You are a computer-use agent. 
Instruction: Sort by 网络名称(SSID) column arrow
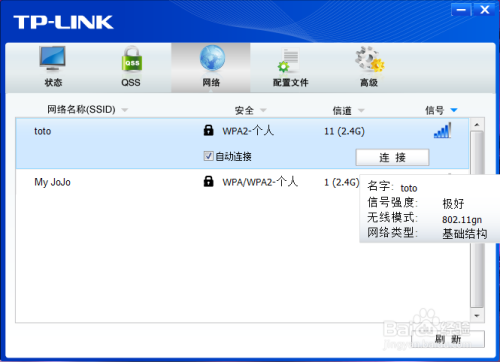point(125,110)
